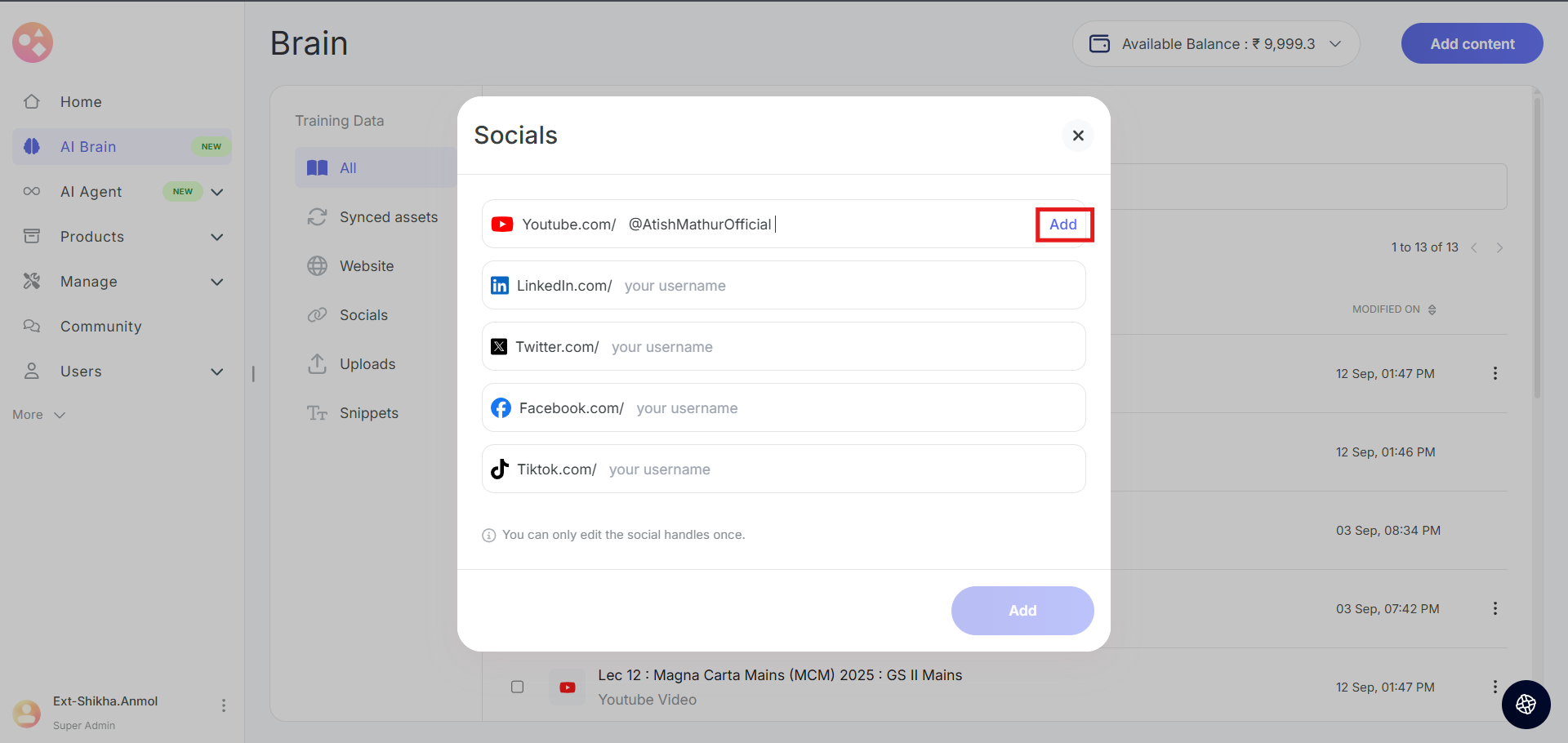Viewport: 1568px width, 743px height.
Task: Open the support chat widget icon
Action: [1526, 704]
